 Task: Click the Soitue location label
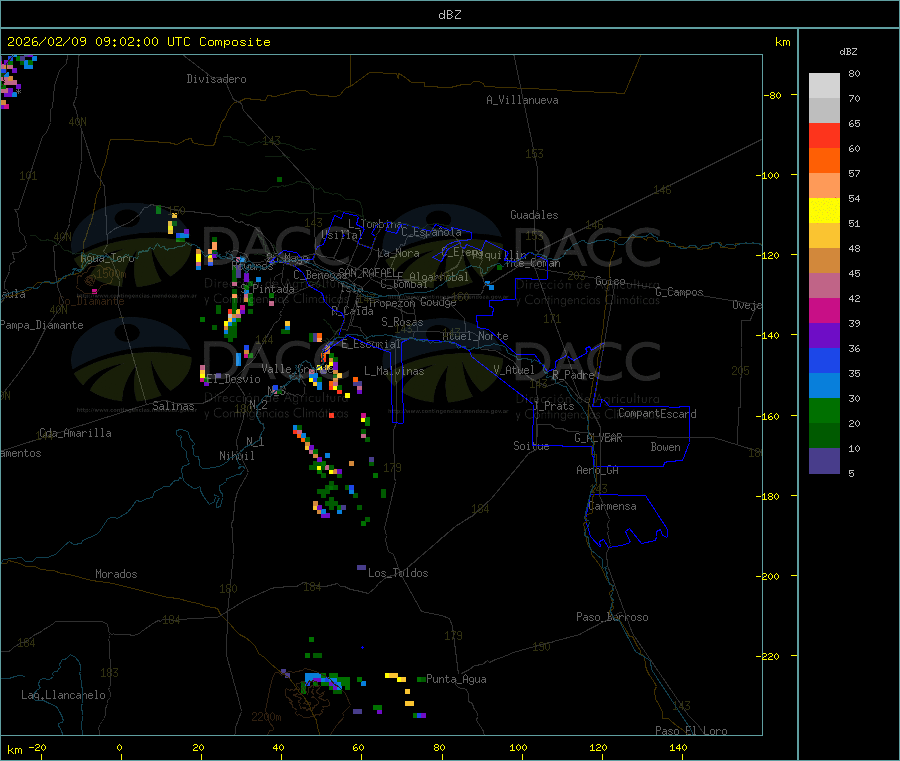click(531, 446)
